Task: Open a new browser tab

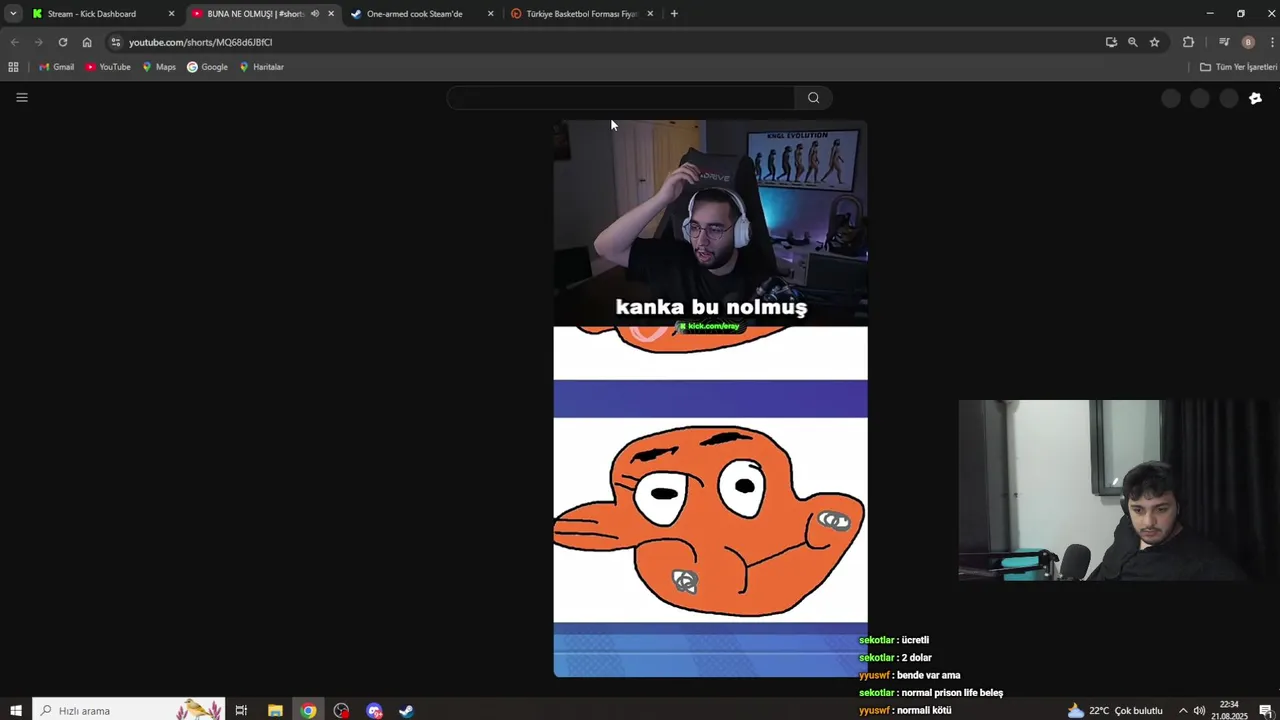Action: coord(674,14)
